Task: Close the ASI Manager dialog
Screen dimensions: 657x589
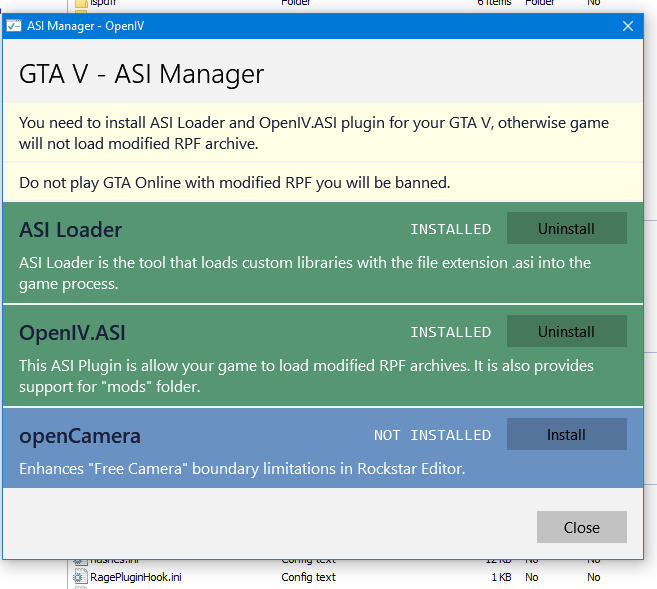Action: click(x=582, y=527)
